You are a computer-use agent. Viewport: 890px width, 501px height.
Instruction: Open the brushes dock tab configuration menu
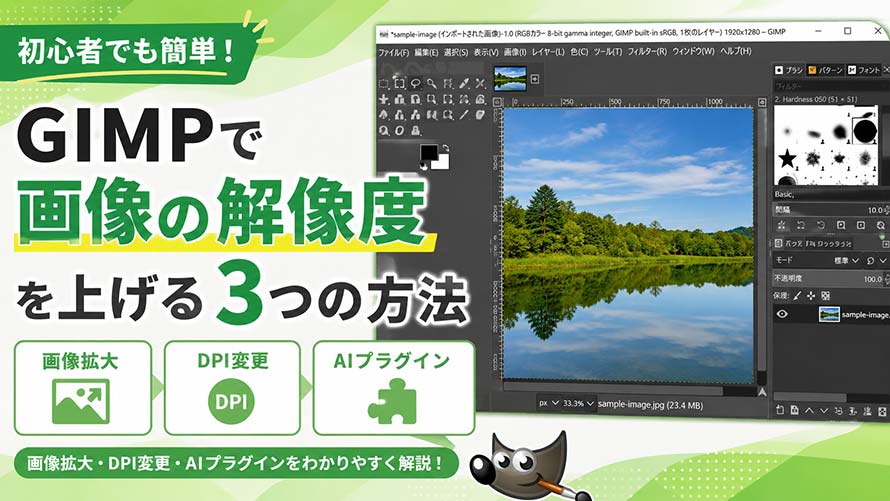[887, 69]
